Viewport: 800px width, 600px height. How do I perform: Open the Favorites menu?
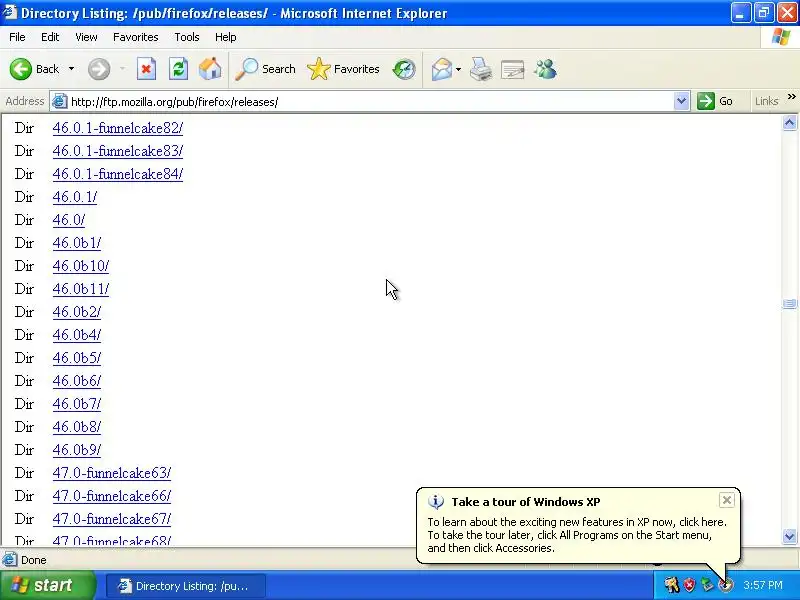[136, 37]
